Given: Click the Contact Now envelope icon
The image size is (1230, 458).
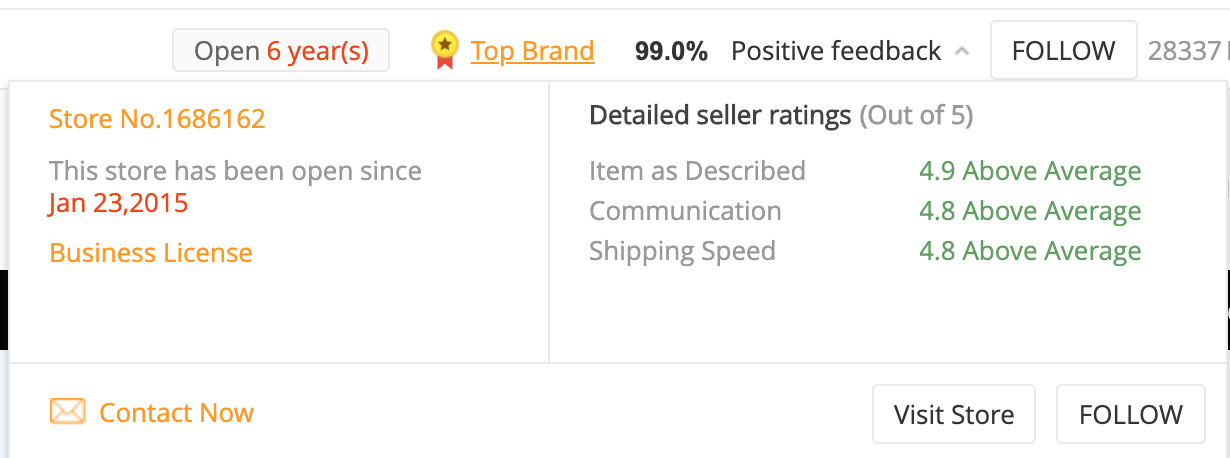Looking at the screenshot, I should coord(68,412).
